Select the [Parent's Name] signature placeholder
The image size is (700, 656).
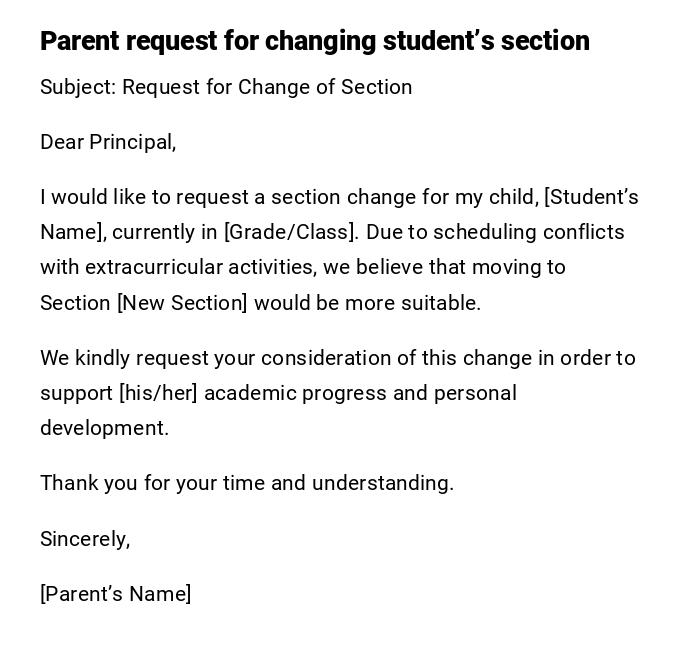click(116, 594)
